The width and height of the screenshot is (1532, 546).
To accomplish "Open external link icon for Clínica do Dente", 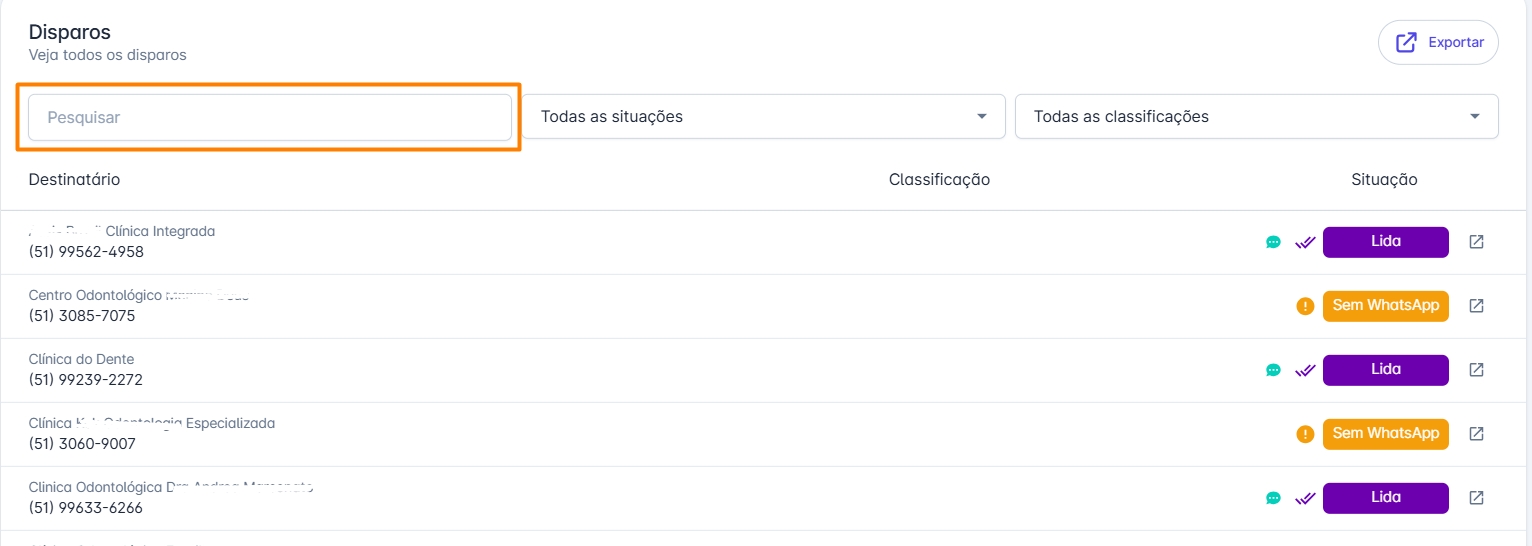I will click(x=1476, y=370).
